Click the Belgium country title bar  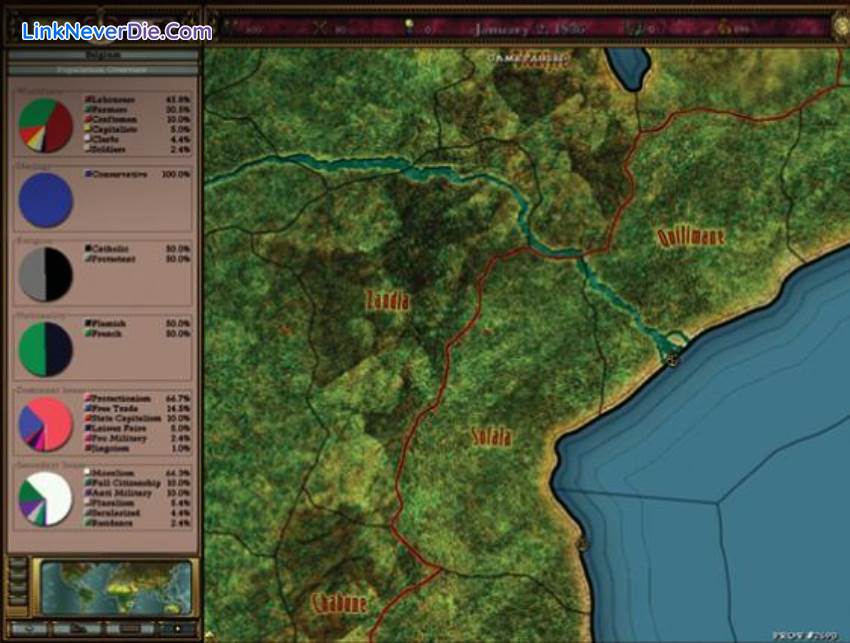click(103, 56)
